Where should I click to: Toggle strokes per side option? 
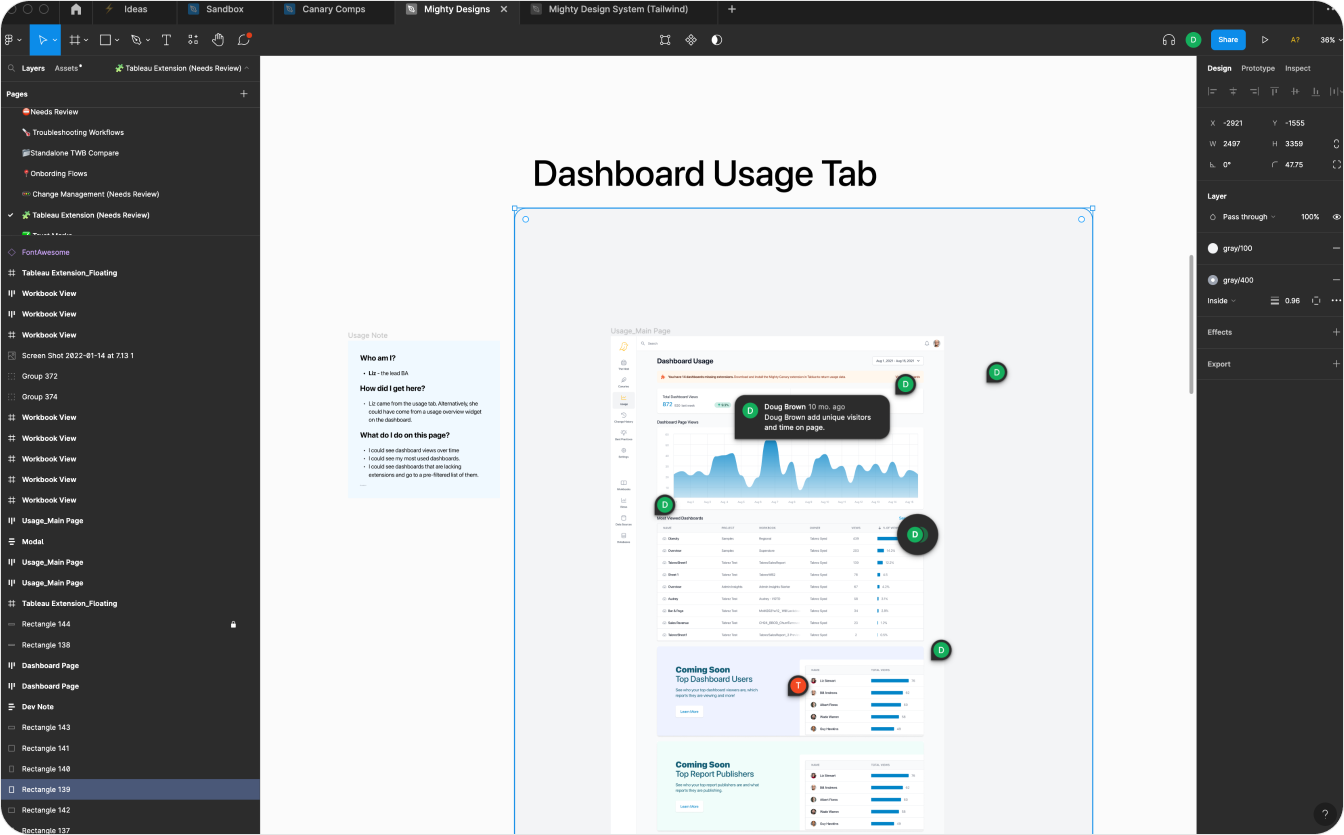[x=1316, y=300]
